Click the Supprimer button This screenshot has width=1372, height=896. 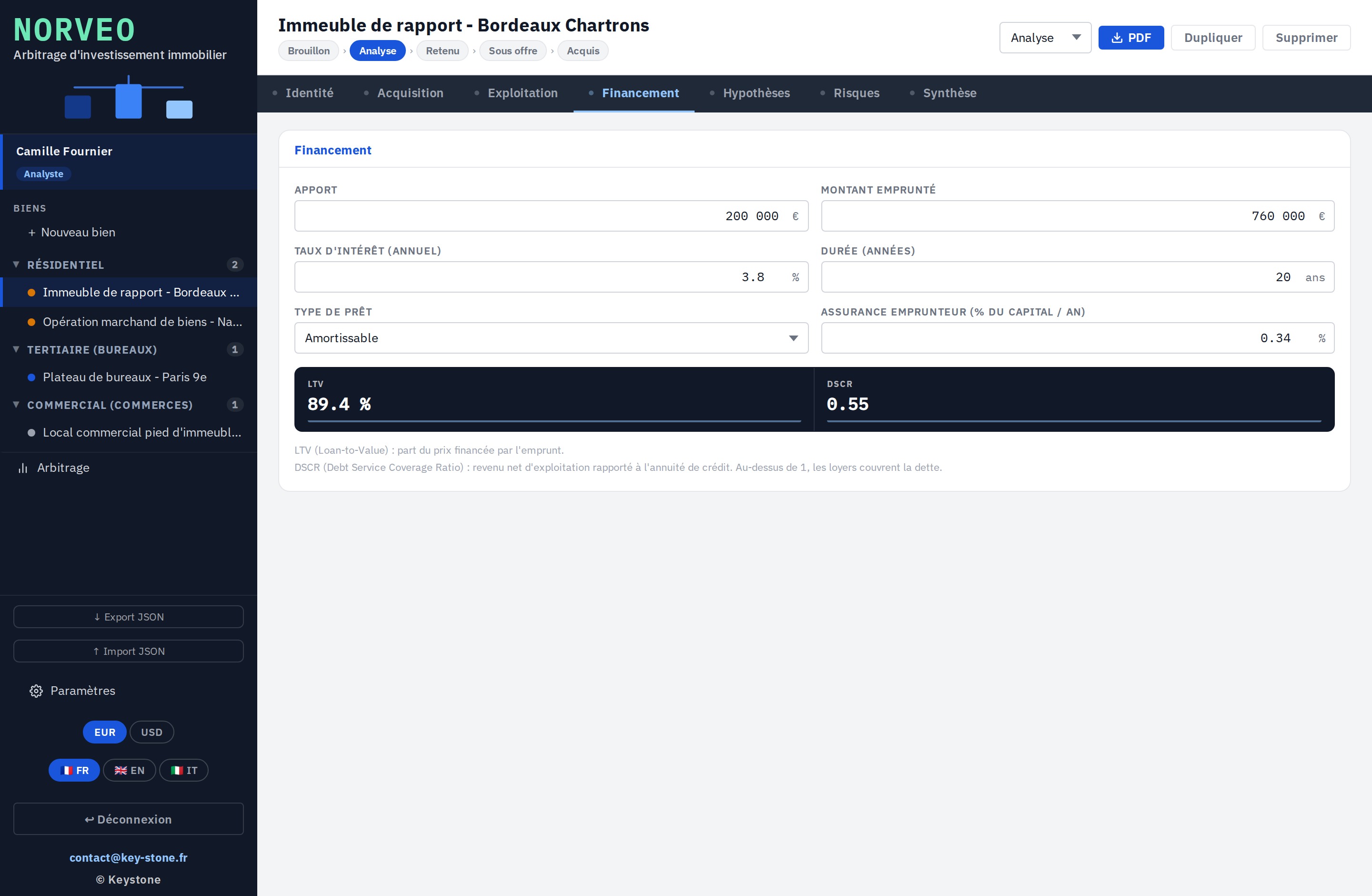[1306, 38]
